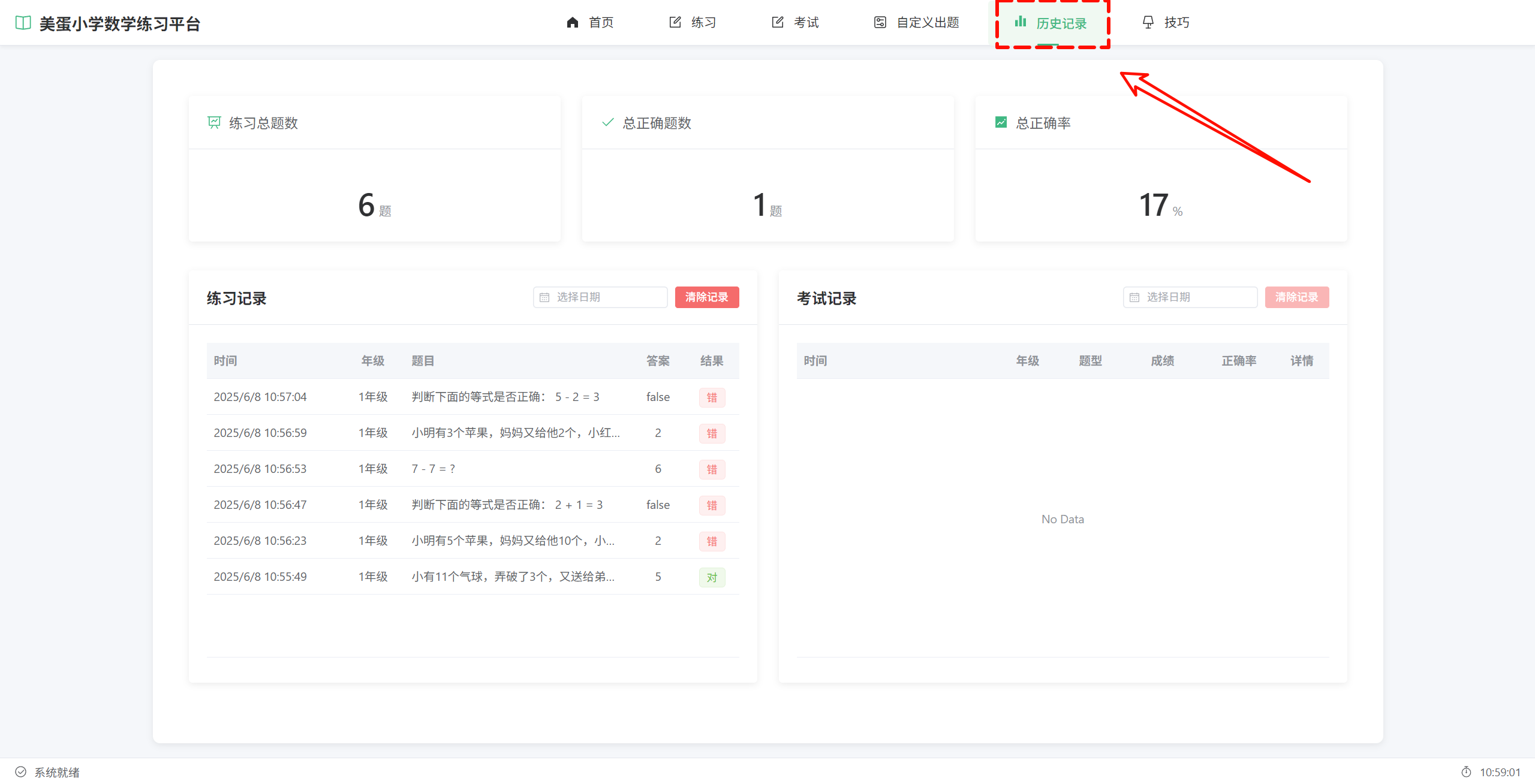Open the 首页 navigation tab
The width and height of the screenshot is (1535, 784).
point(590,23)
